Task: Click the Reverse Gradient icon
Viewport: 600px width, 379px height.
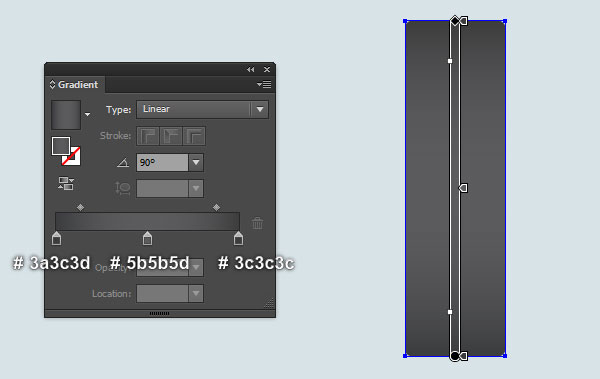Action: [x=66, y=183]
